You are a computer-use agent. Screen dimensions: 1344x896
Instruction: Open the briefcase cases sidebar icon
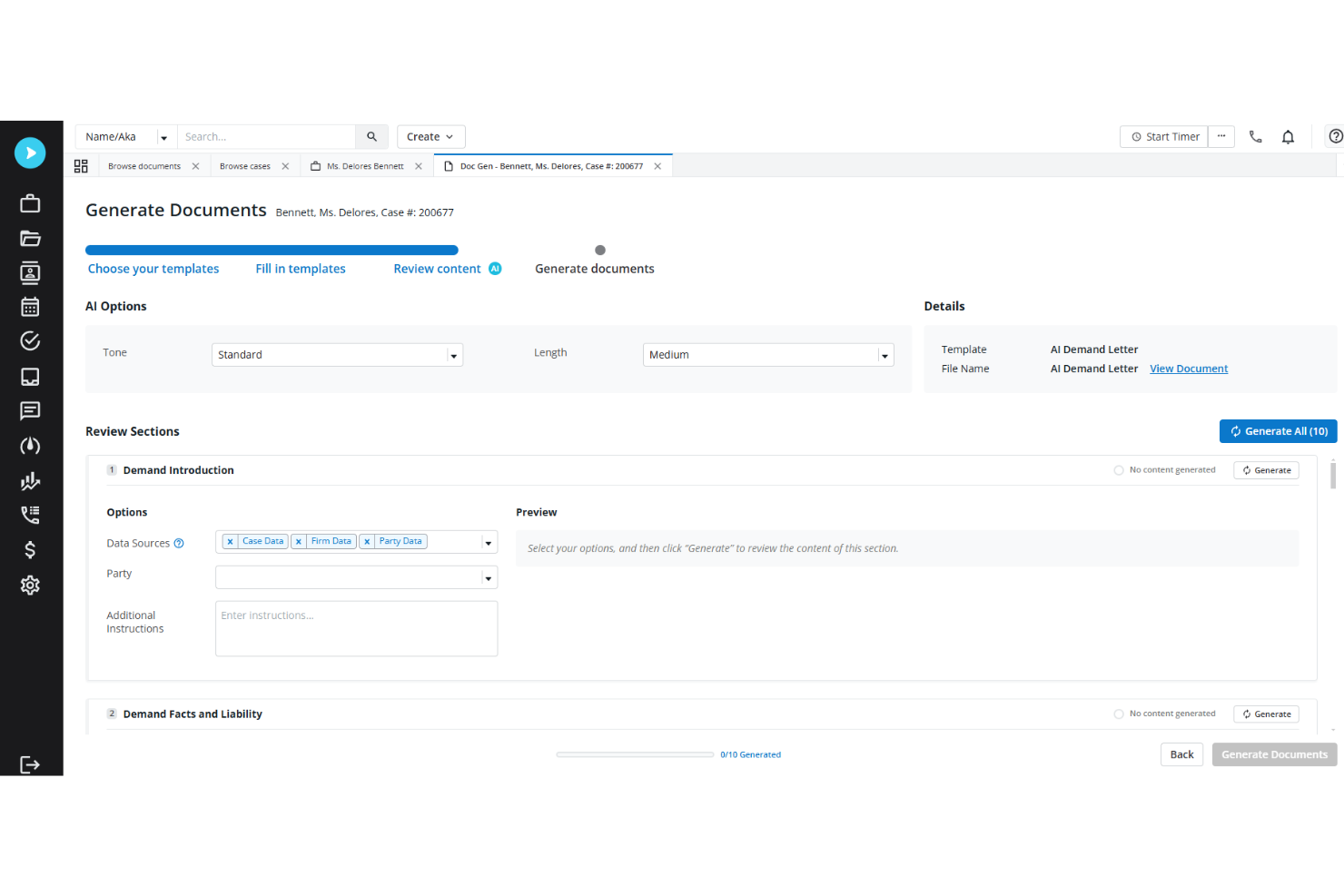tap(30, 203)
